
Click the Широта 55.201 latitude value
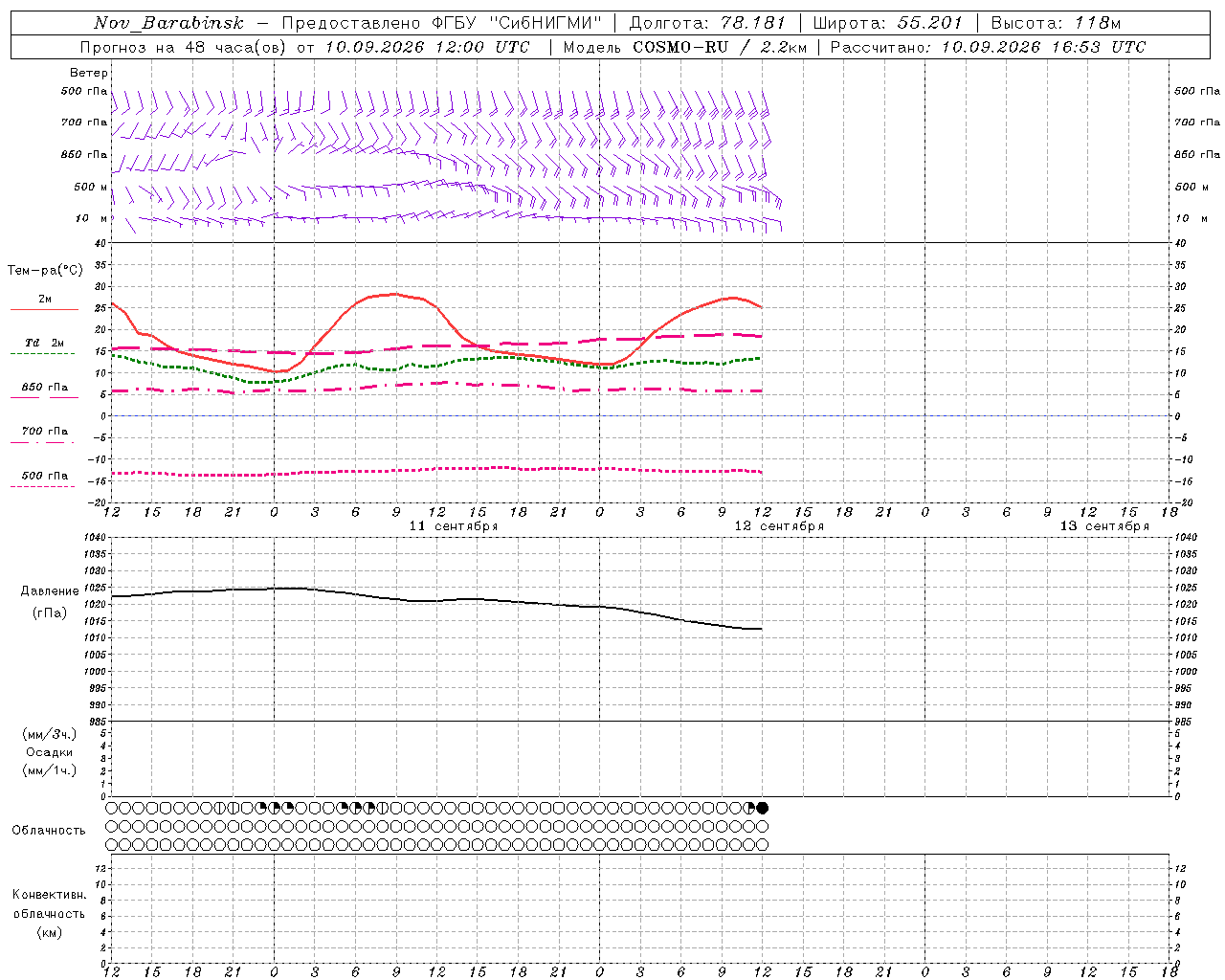click(x=887, y=23)
